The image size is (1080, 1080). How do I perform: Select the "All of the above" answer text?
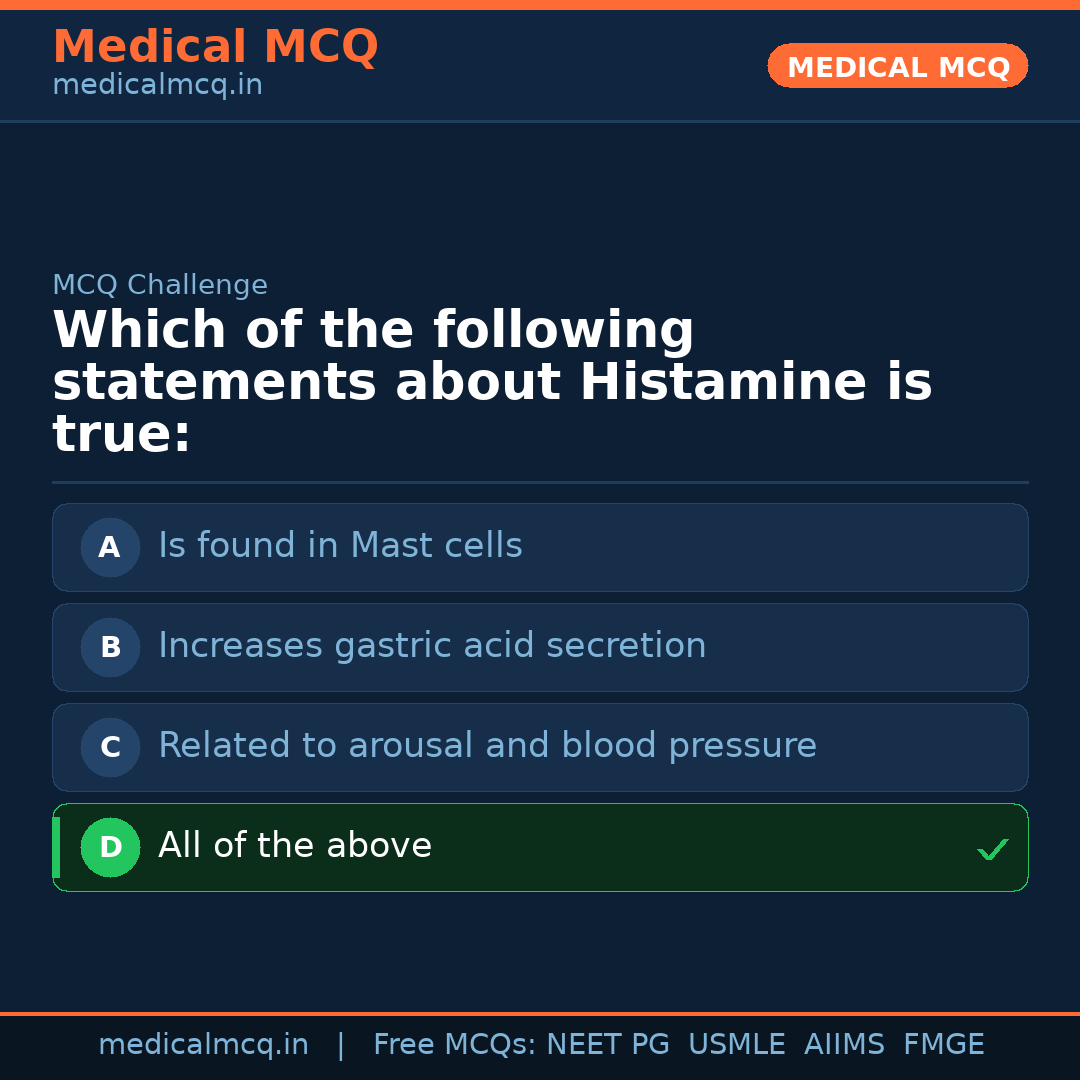click(295, 846)
